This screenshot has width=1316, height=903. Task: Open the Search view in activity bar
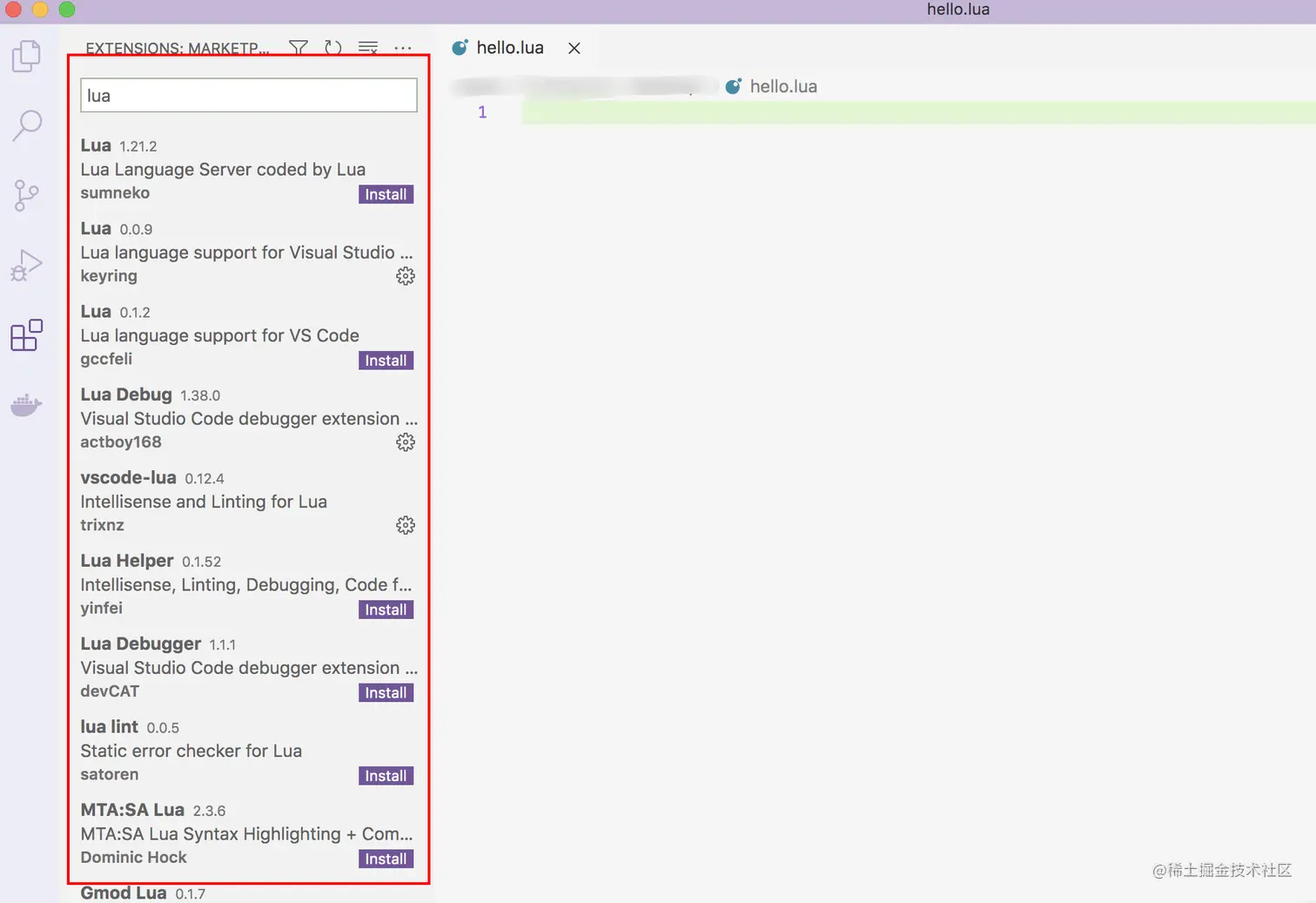click(27, 125)
